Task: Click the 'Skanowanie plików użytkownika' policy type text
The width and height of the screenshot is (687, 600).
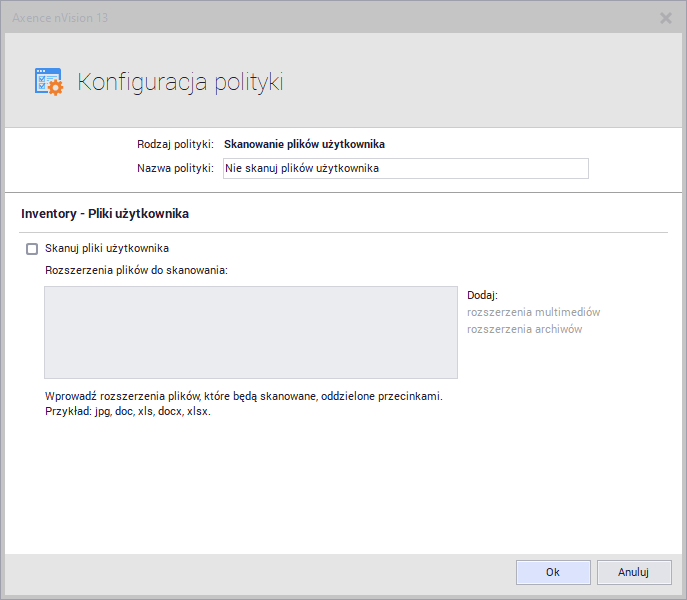Action: coord(304,144)
